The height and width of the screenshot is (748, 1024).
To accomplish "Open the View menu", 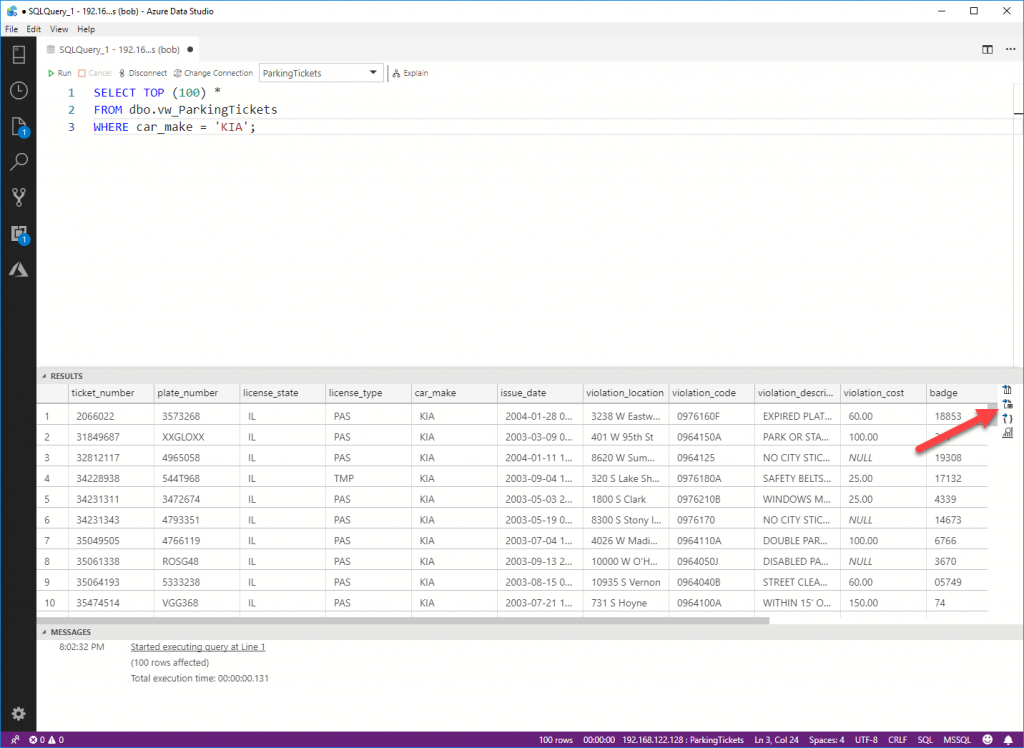I will (59, 29).
